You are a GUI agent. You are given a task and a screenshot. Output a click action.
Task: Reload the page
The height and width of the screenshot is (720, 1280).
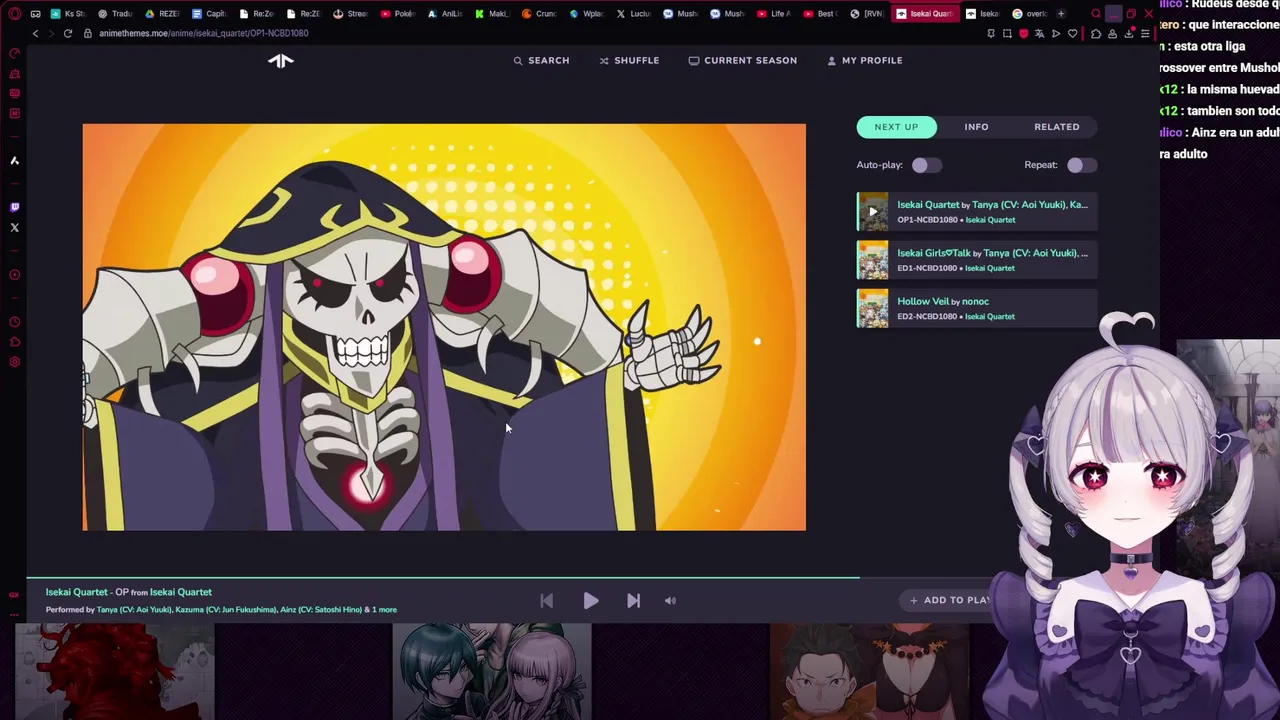coord(68,33)
